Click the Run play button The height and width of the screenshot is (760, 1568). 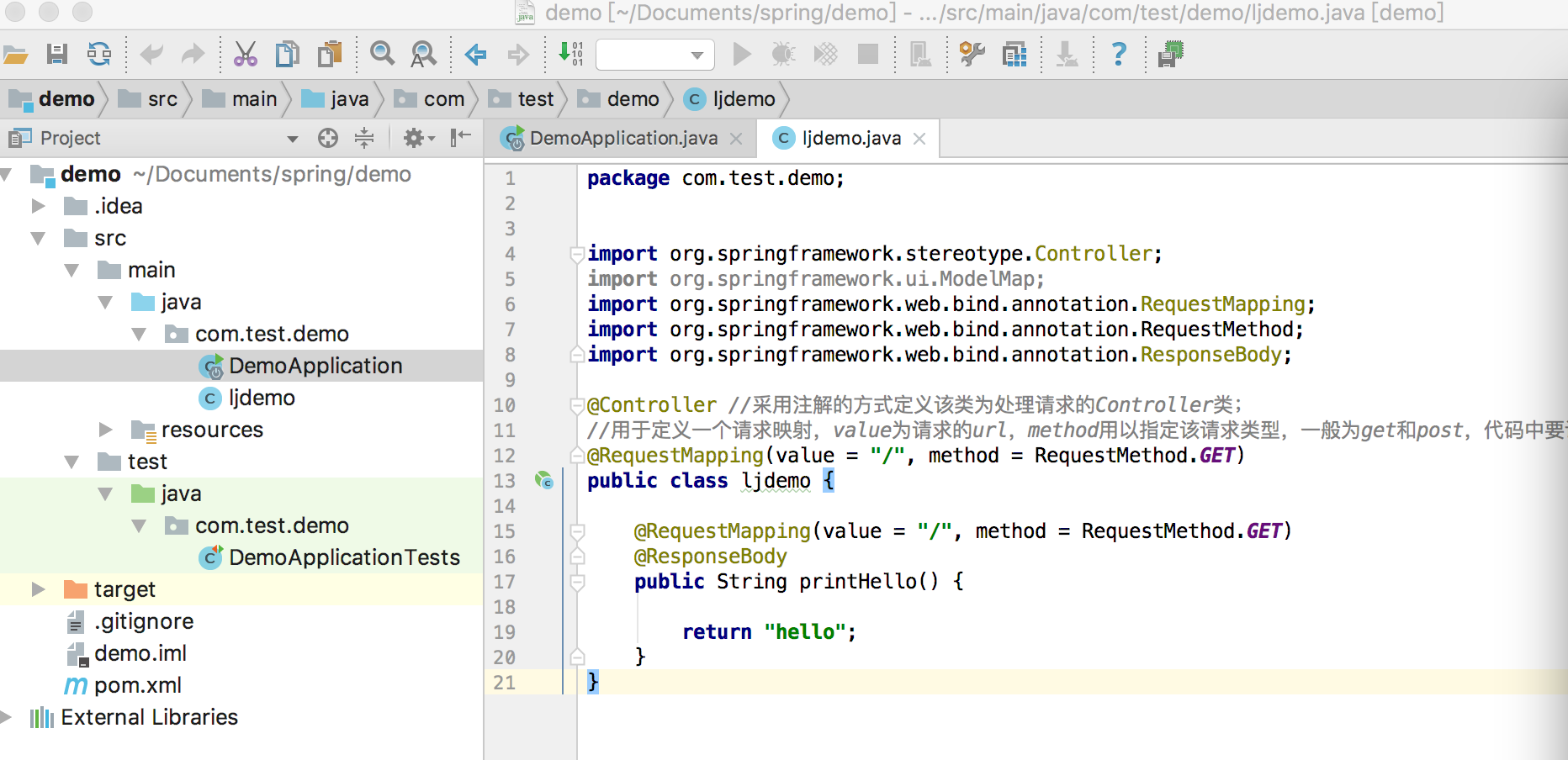(x=742, y=55)
